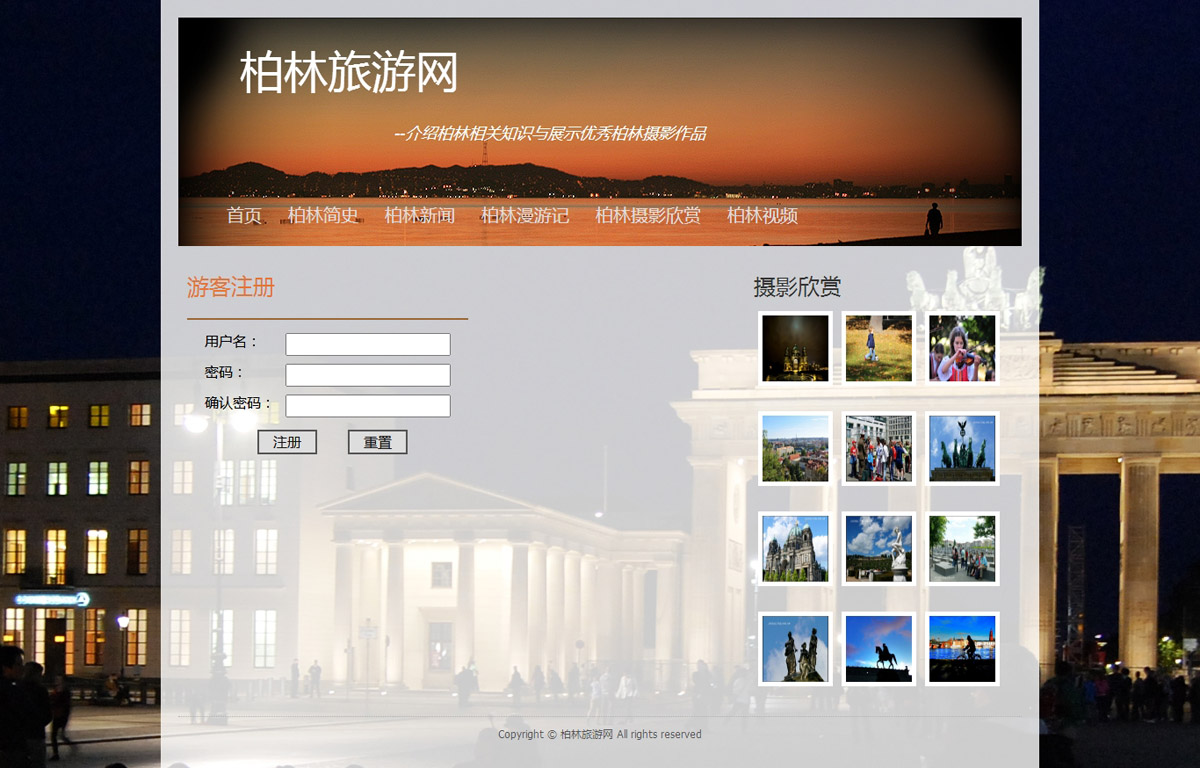Submit the form with the 注册 button
The image size is (1200, 768).
point(287,442)
